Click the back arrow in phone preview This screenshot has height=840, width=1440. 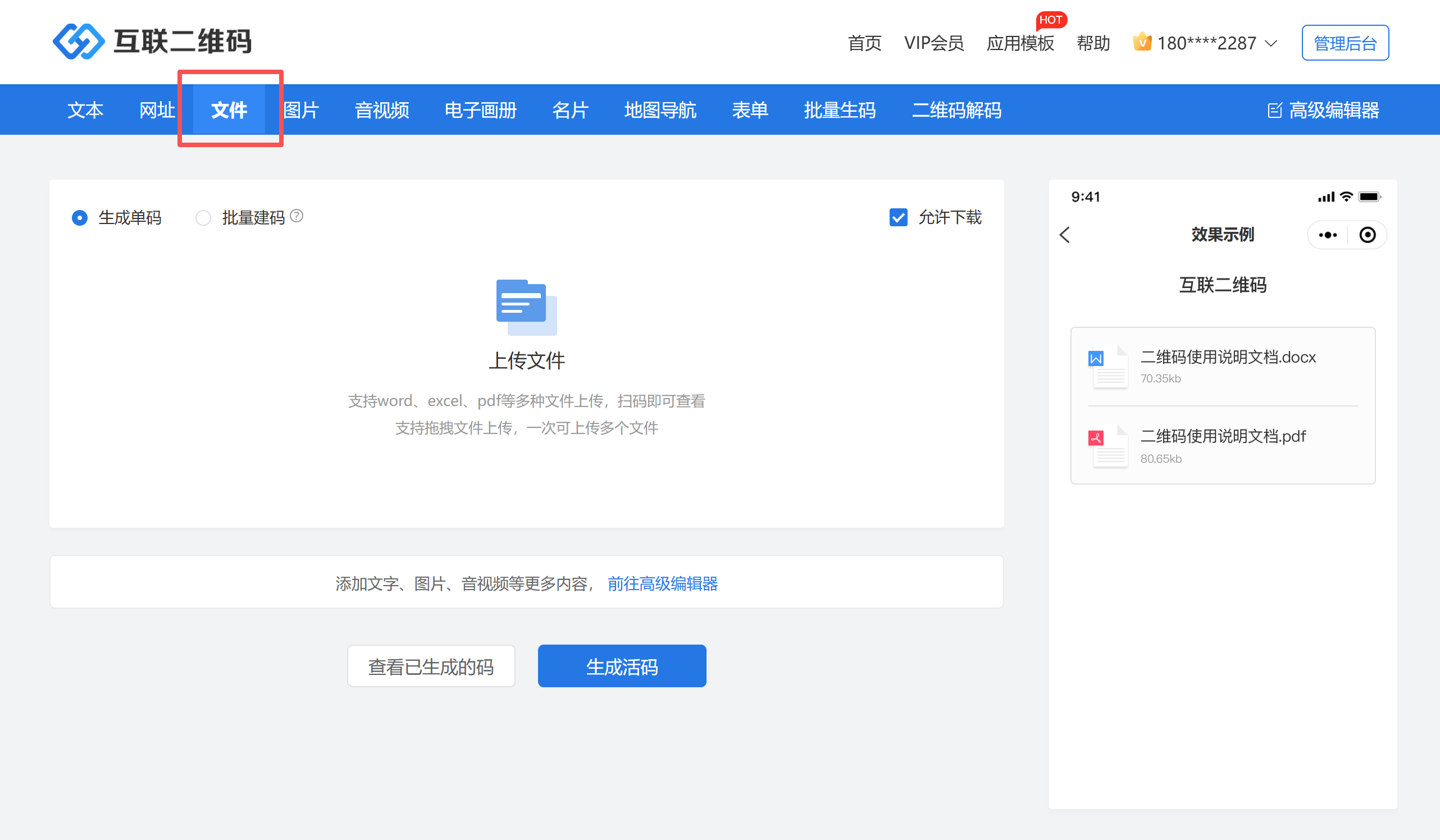[1065, 235]
